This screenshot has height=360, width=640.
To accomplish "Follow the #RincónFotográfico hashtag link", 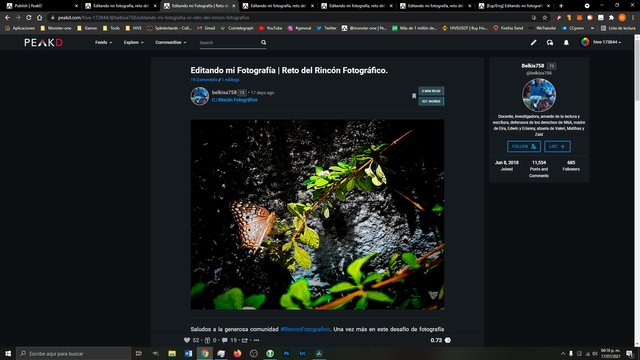I will pos(305,329).
